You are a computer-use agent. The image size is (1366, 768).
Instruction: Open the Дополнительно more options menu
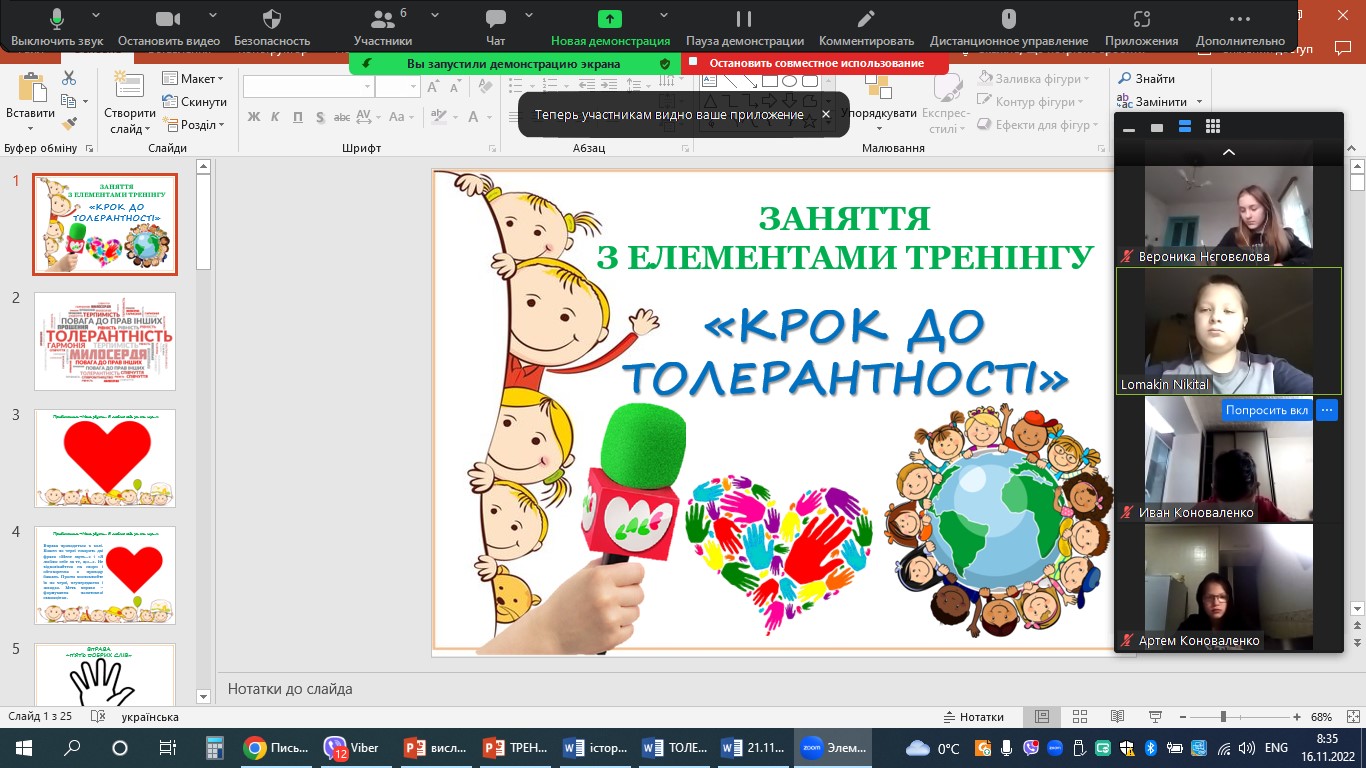click(1239, 27)
